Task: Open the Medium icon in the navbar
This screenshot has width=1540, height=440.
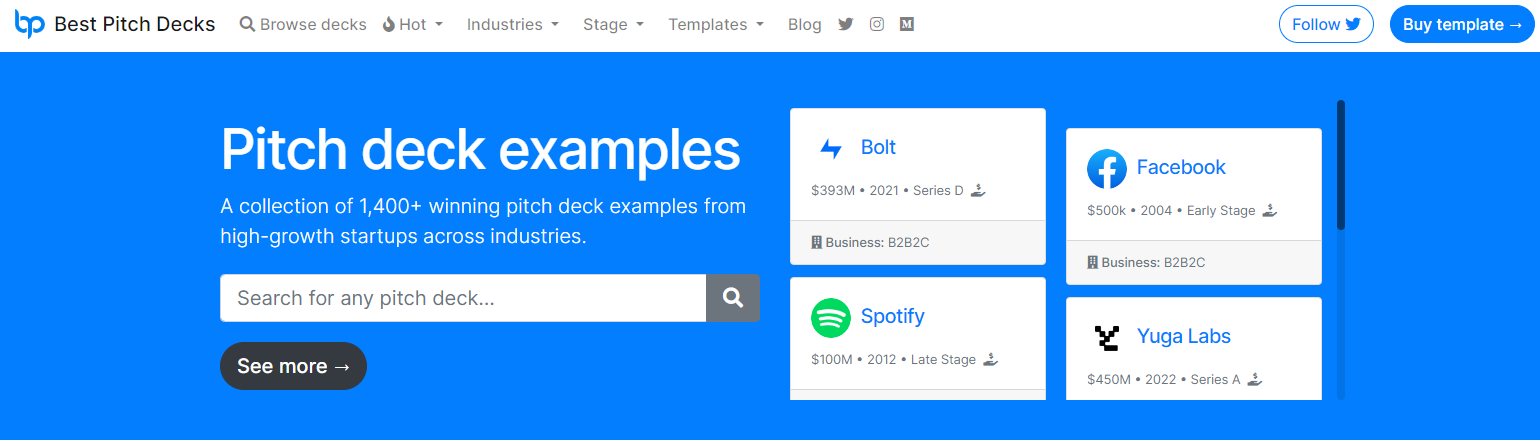Action: pos(907,24)
